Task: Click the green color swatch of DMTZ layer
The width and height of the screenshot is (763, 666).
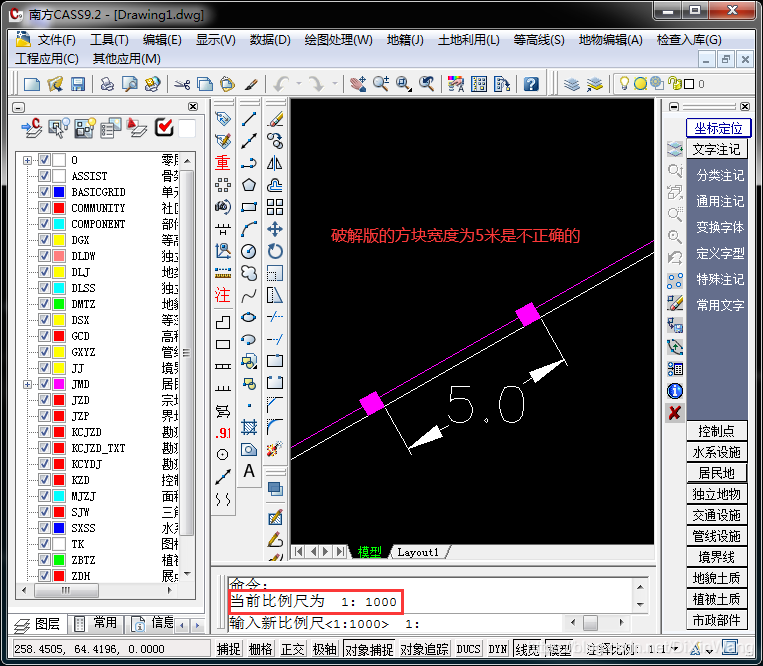Action: point(59,304)
